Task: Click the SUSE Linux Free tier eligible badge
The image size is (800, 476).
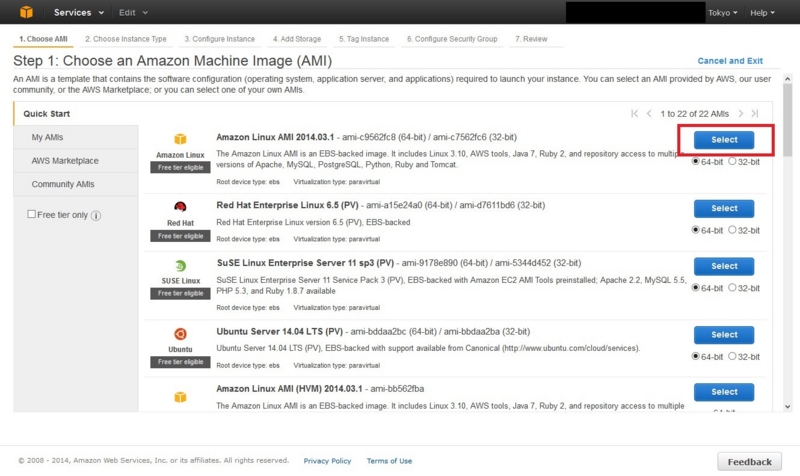Action: click(x=180, y=293)
